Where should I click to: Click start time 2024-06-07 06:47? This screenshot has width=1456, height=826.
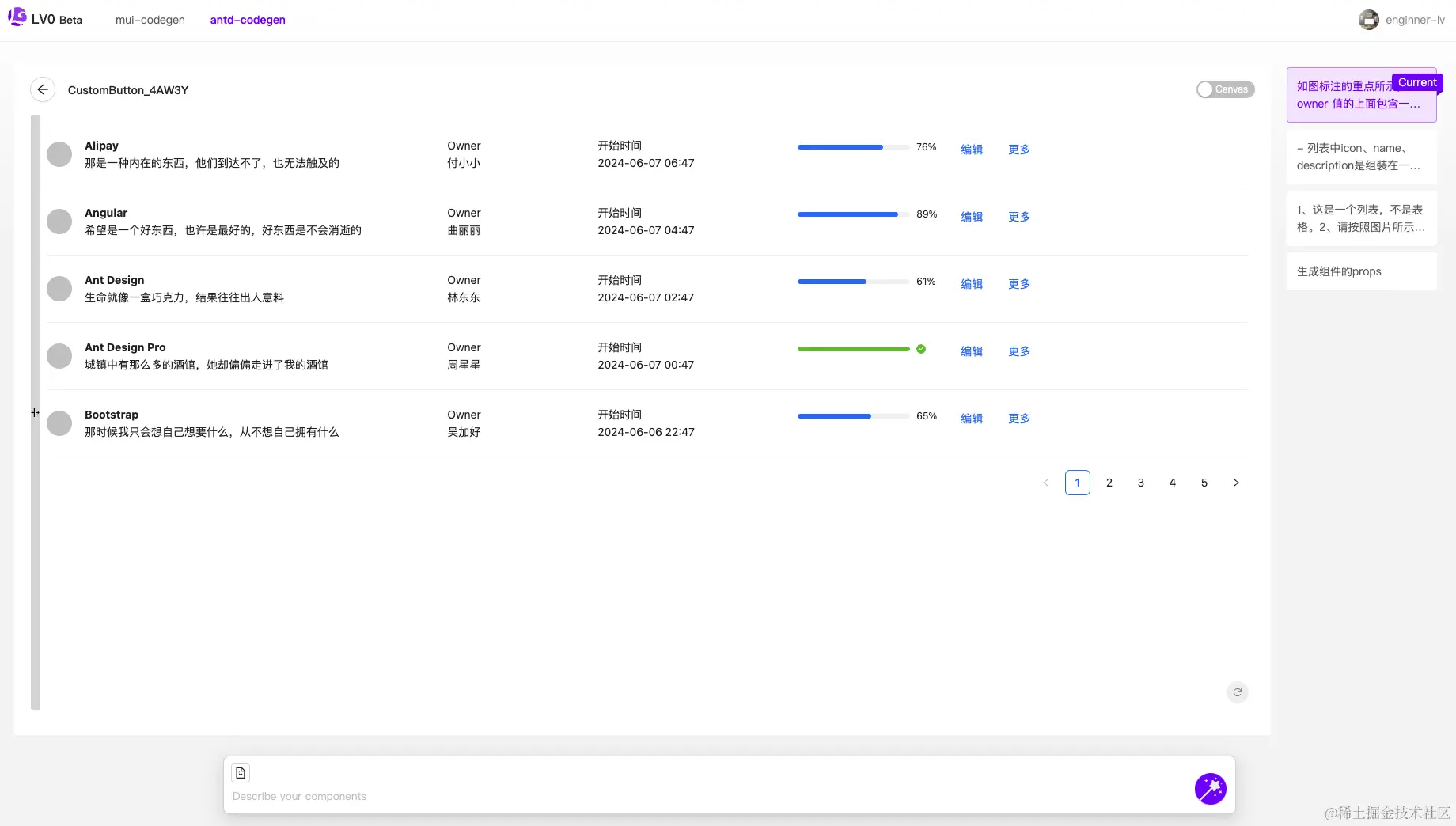646,163
